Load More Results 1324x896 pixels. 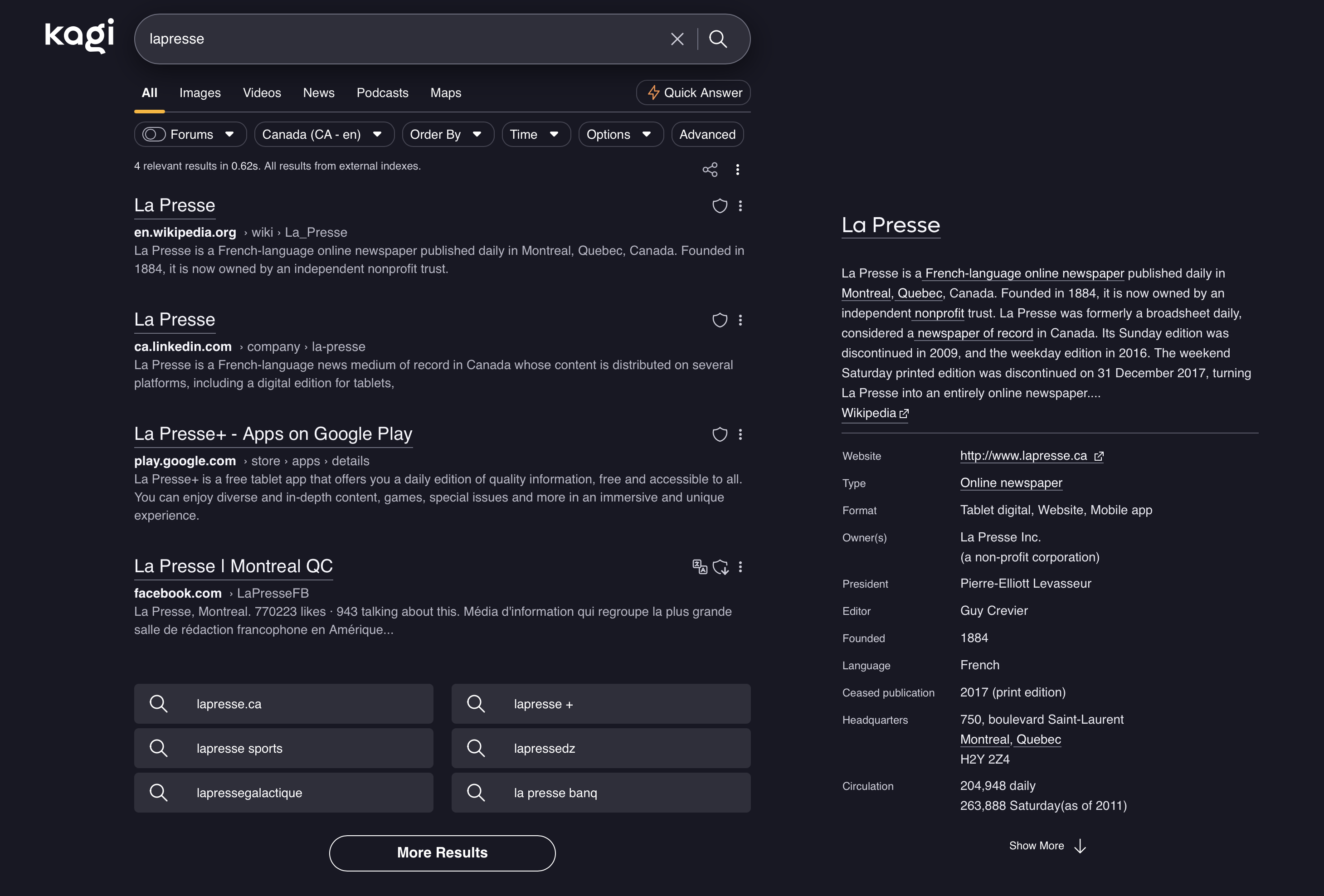tap(442, 853)
